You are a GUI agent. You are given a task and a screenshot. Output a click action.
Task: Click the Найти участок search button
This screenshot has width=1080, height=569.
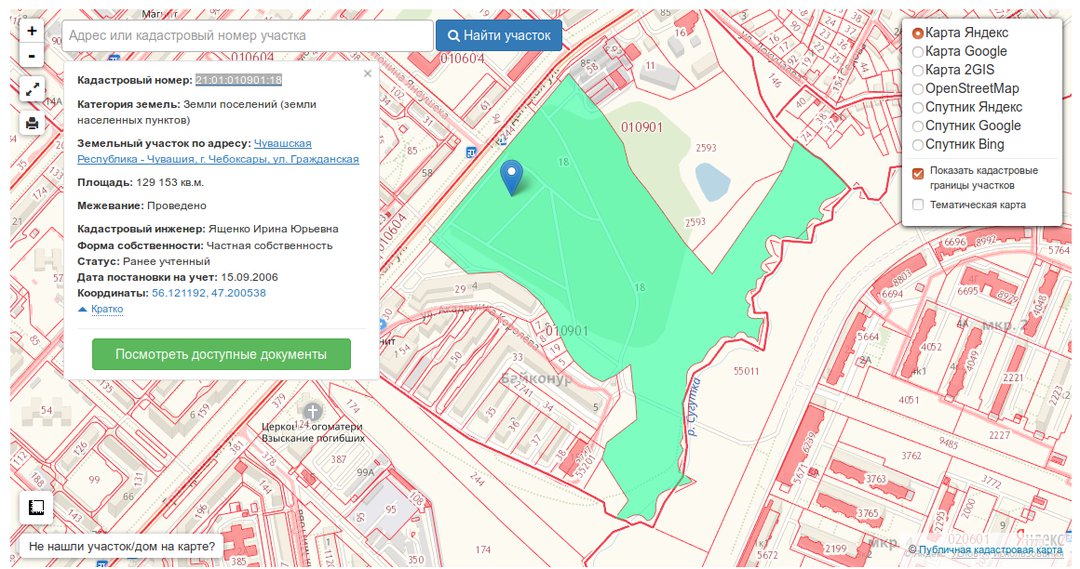498,36
